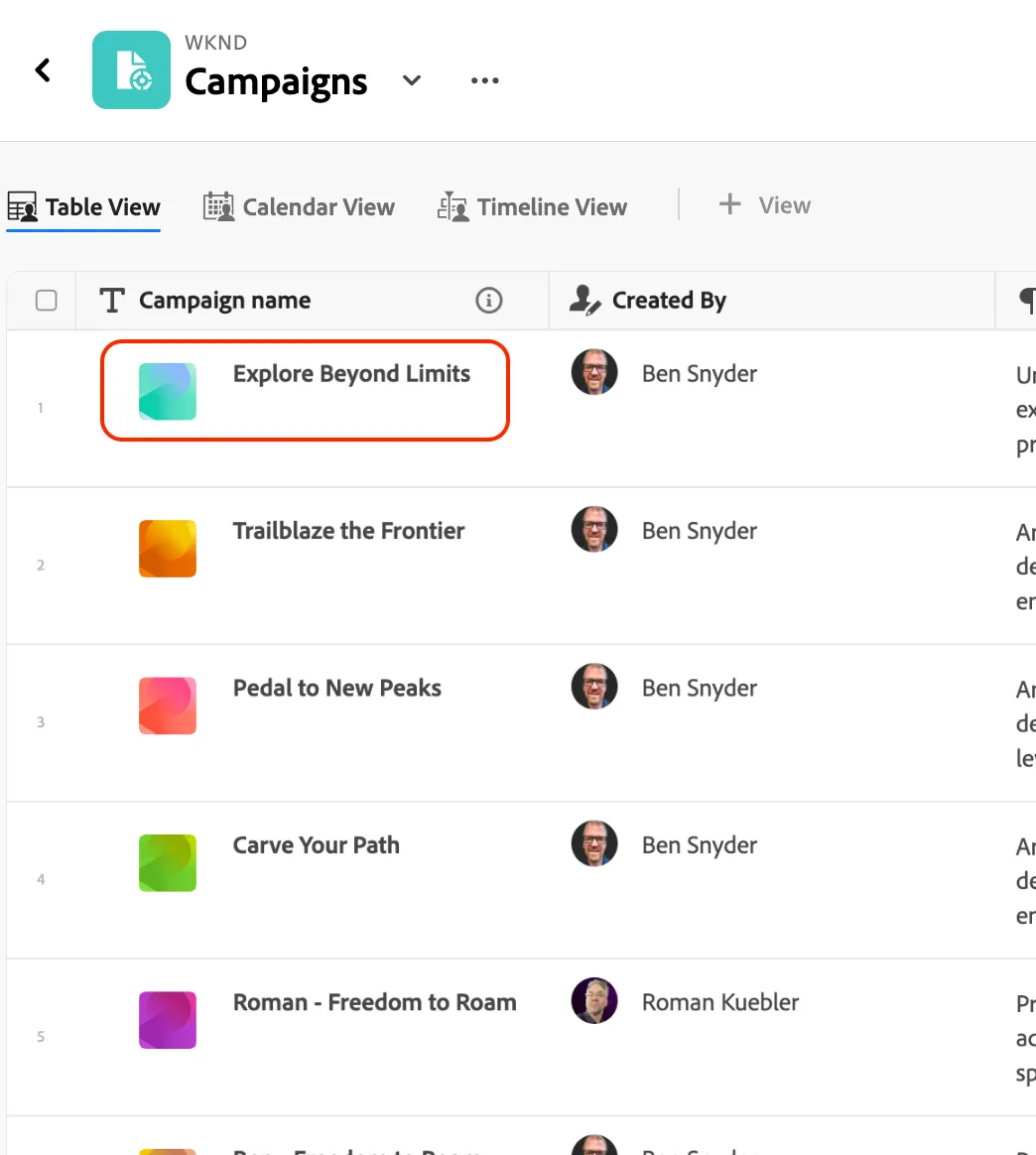Click the WKND workspace label
1036x1155 pixels.
point(216,43)
